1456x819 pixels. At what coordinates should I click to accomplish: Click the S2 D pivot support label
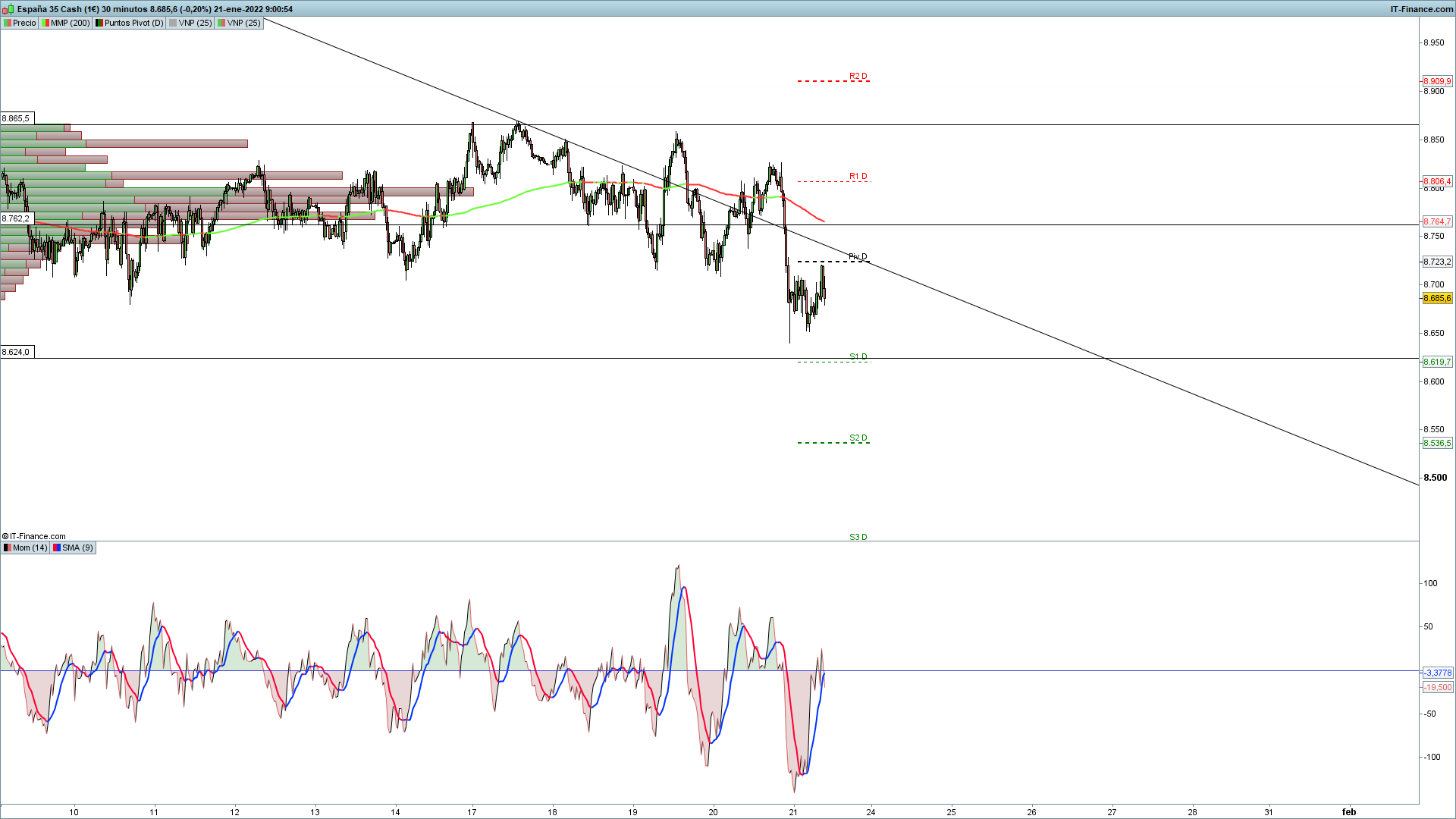tap(858, 438)
